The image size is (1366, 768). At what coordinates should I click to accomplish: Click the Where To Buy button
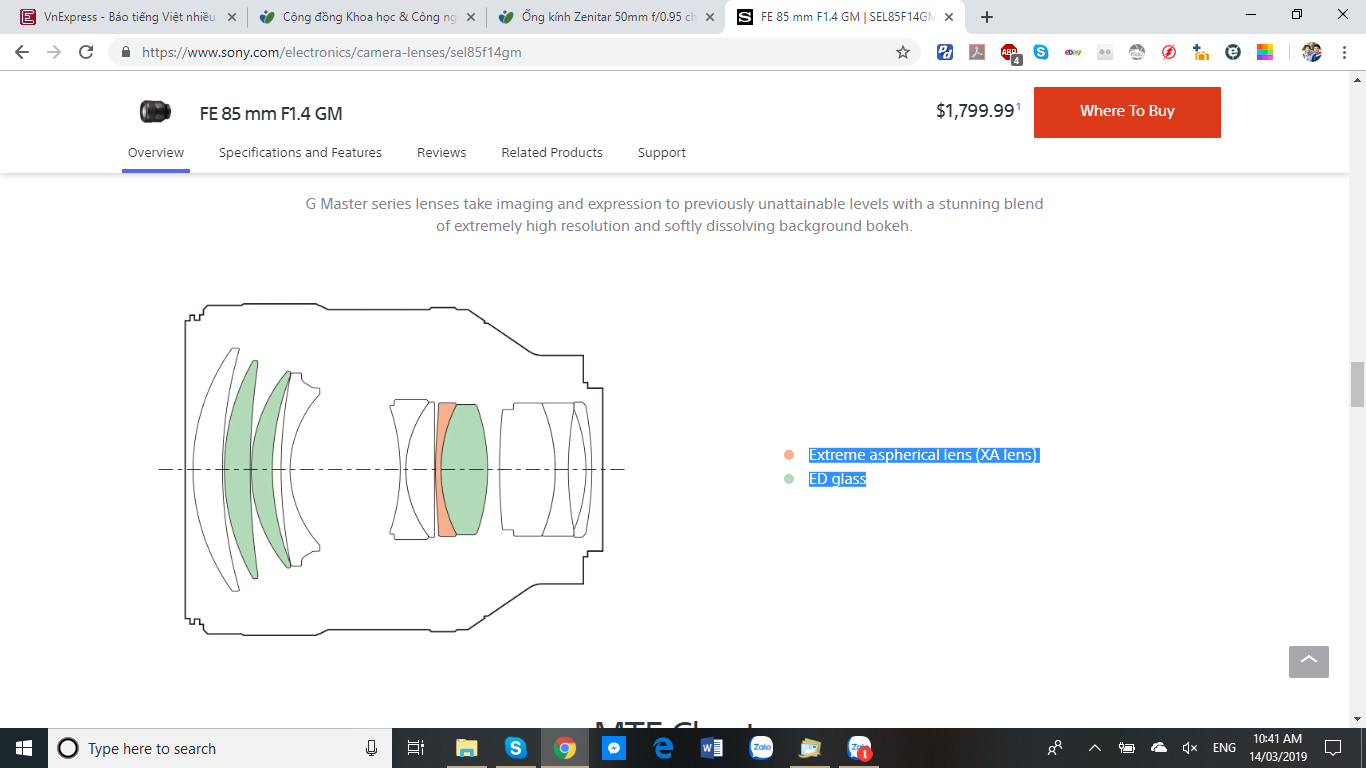tap(1127, 112)
